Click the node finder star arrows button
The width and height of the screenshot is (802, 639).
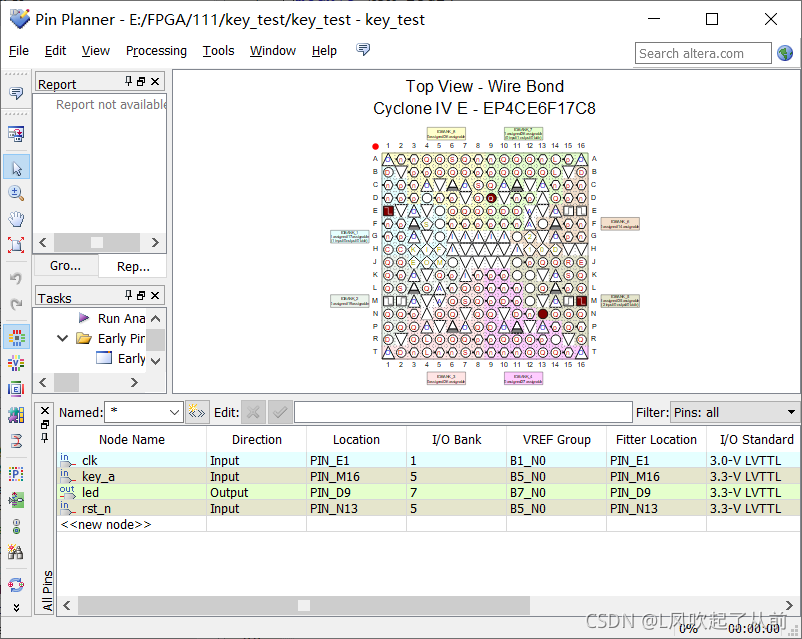click(x=197, y=412)
